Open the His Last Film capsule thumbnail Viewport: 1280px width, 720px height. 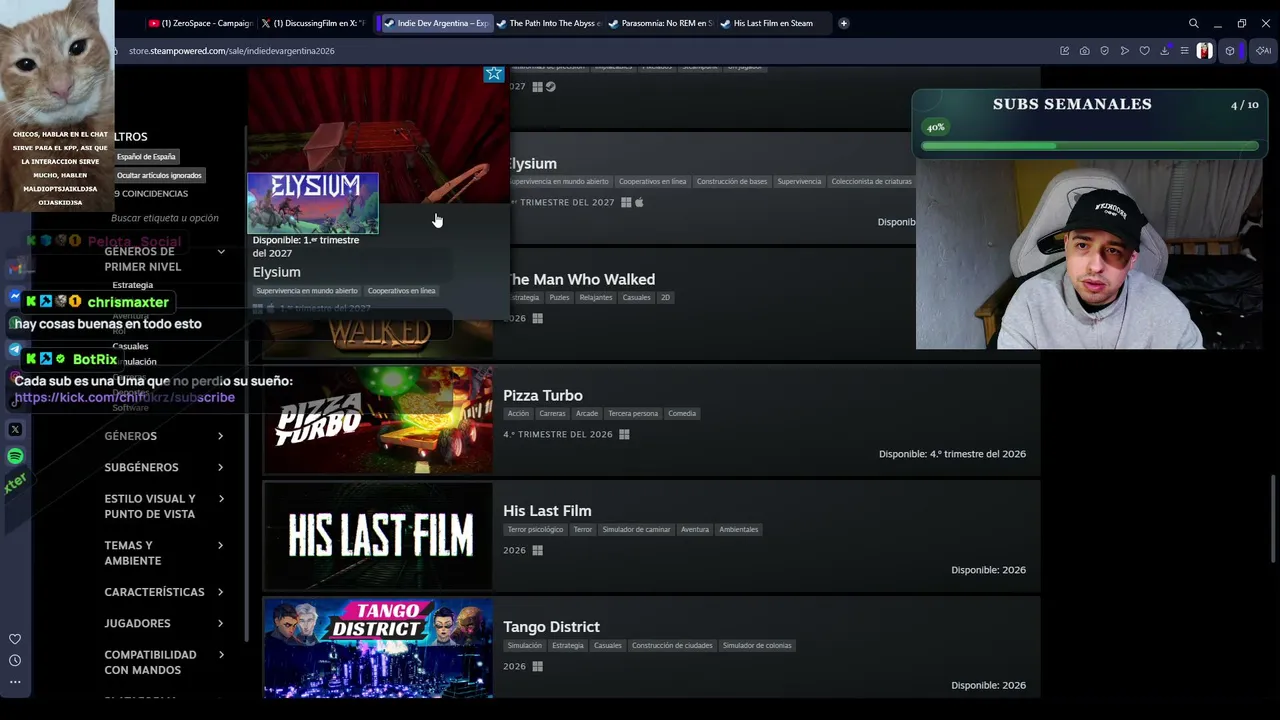[378, 536]
